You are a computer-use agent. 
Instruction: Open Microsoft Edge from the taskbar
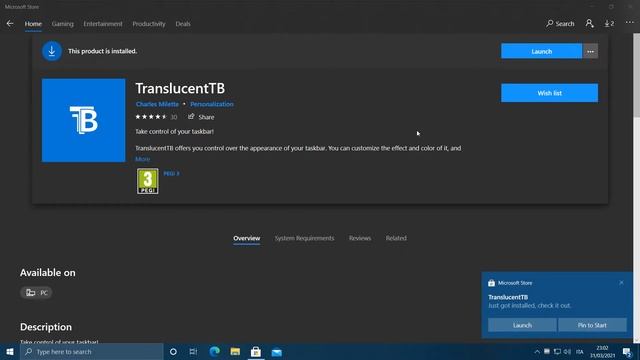[214, 351]
